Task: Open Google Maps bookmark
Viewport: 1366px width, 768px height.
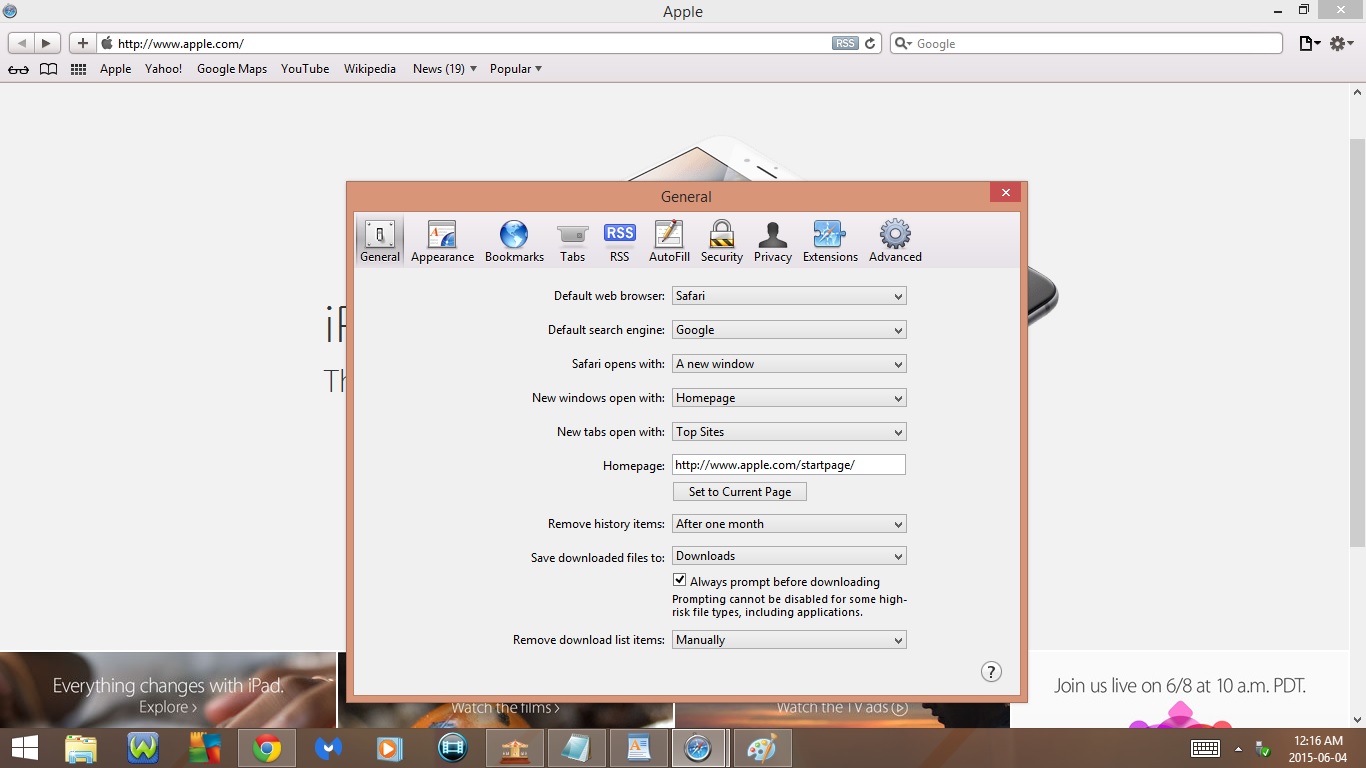Action: tap(232, 69)
